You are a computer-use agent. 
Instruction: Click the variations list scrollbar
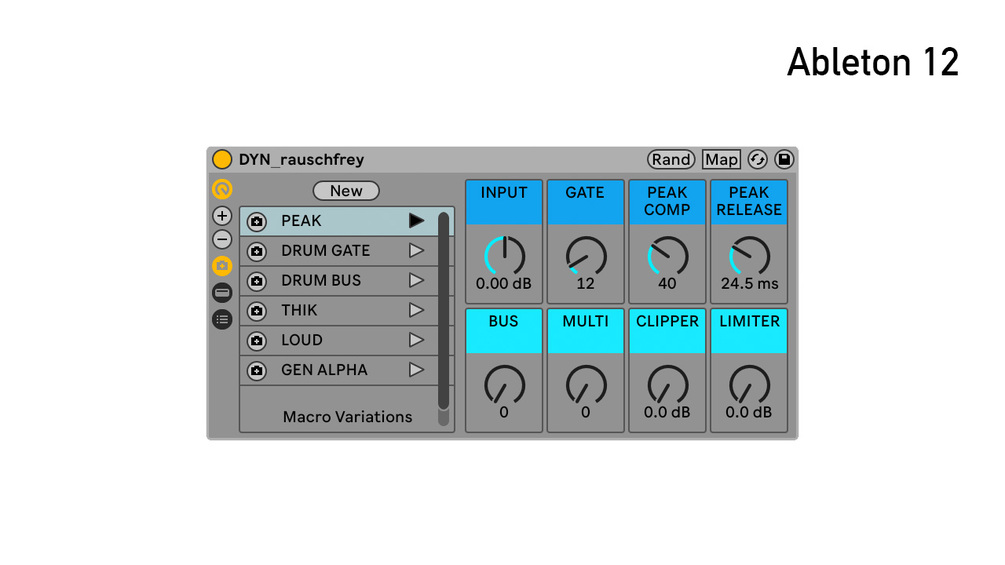[x=444, y=311]
